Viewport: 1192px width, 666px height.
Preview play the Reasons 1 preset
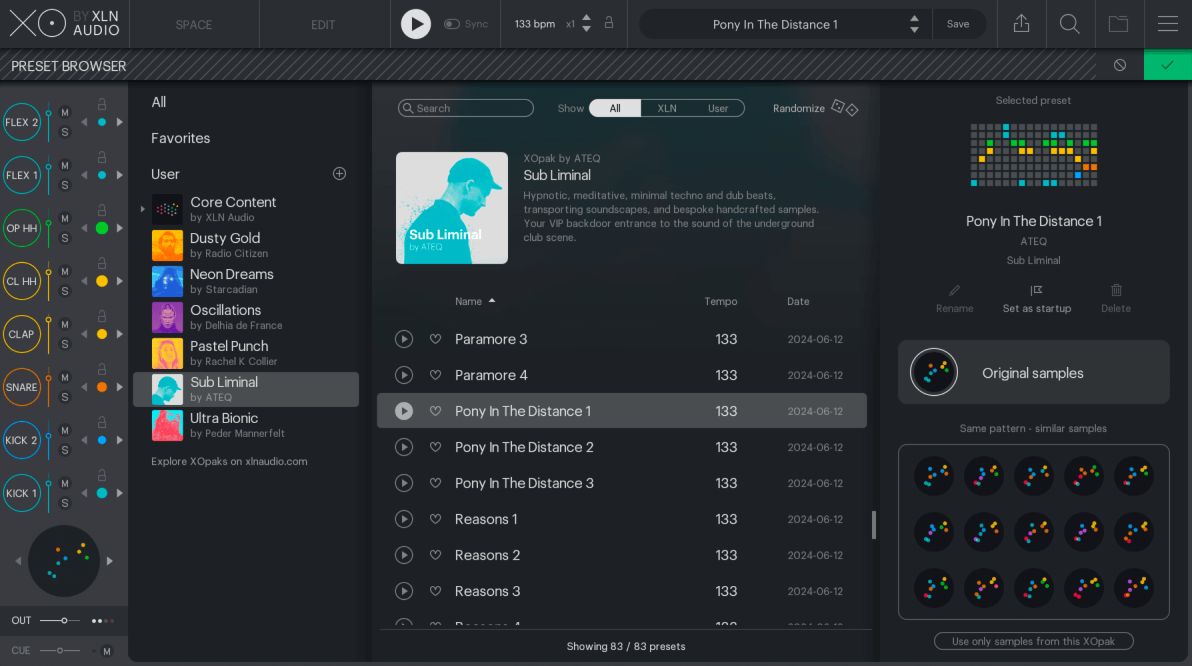pos(404,519)
